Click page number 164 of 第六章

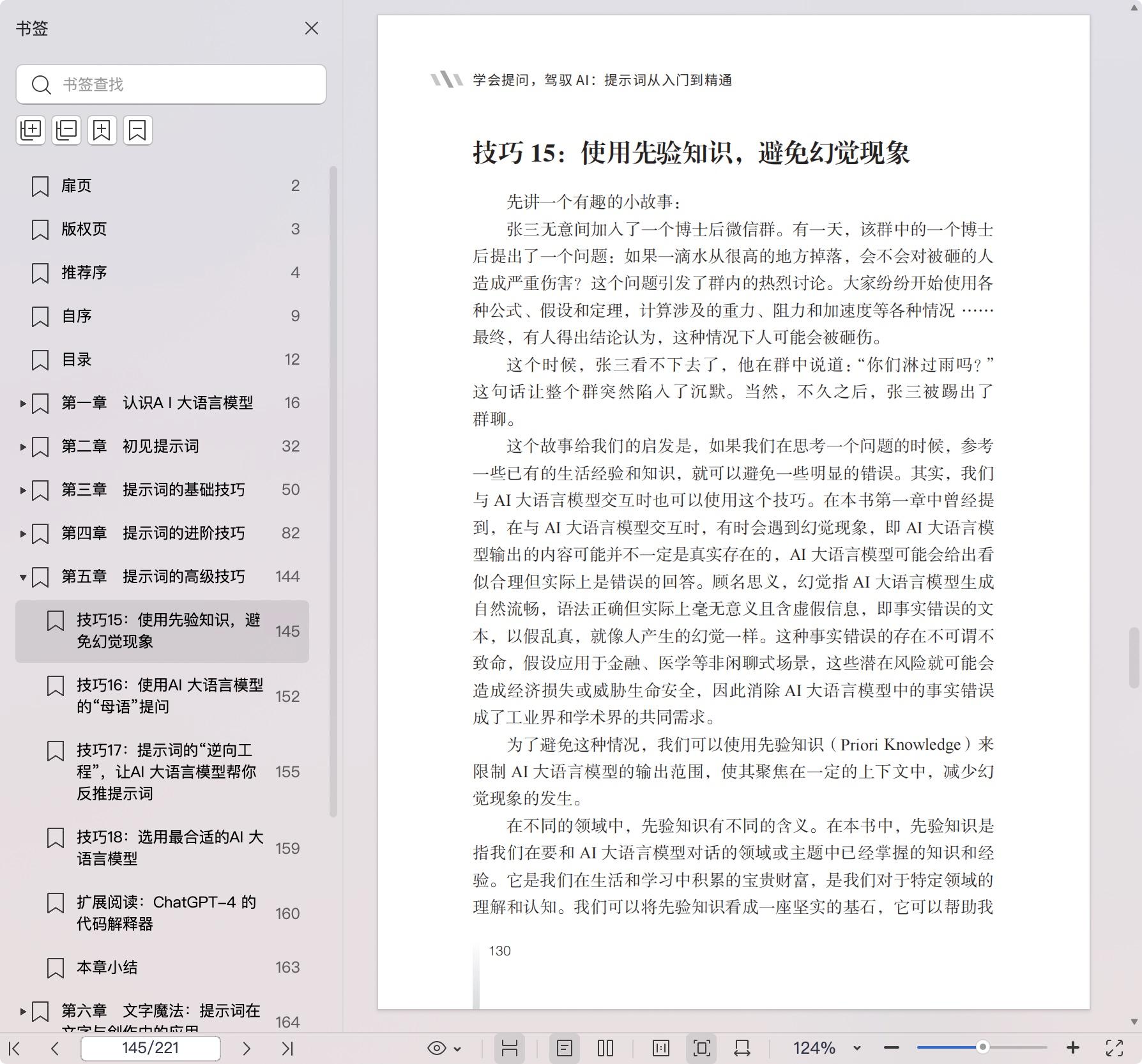click(287, 1022)
